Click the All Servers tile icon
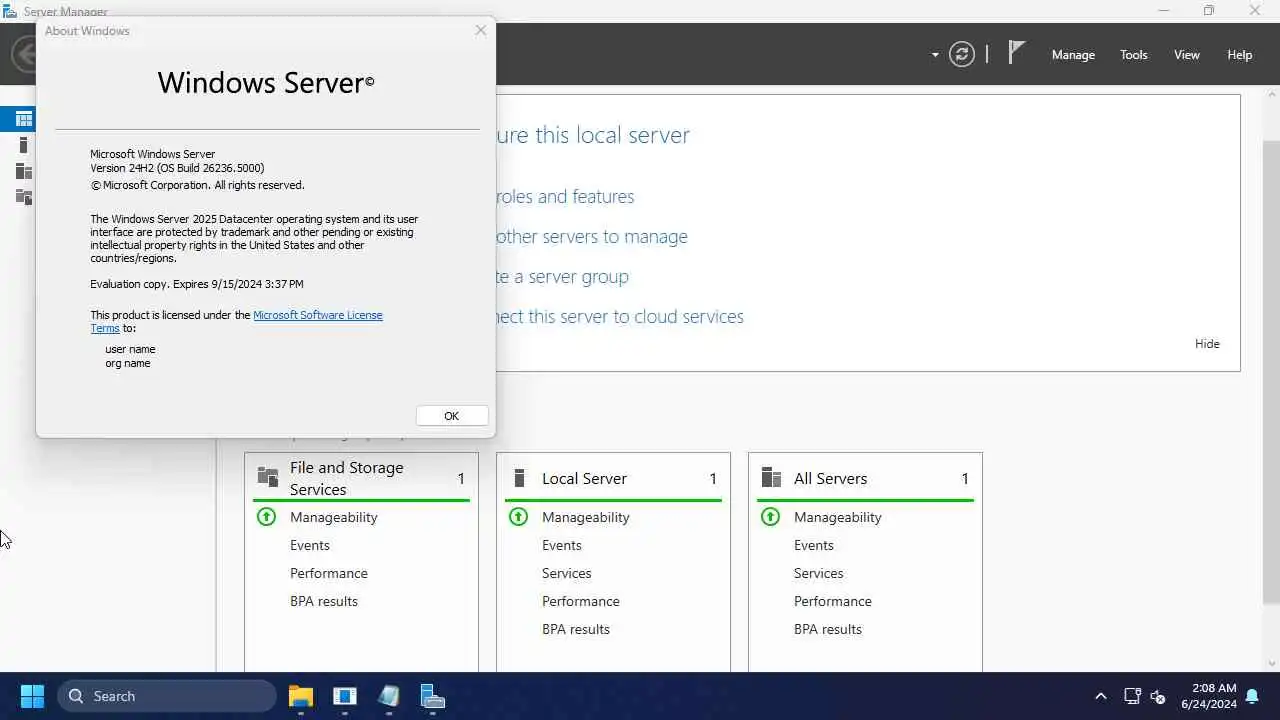The image size is (1280, 720). (771, 477)
